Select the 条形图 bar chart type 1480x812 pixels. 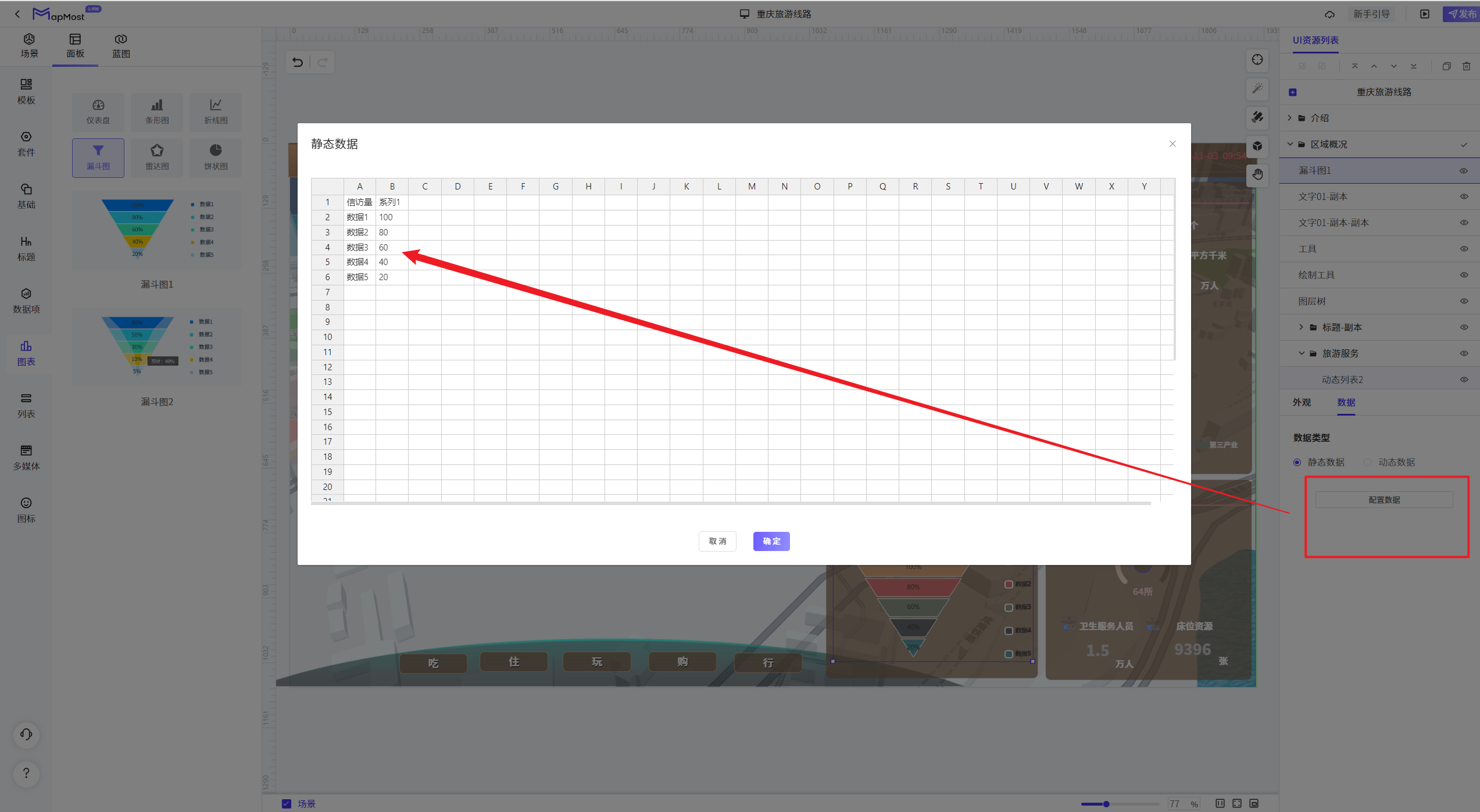(x=157, y=112)
